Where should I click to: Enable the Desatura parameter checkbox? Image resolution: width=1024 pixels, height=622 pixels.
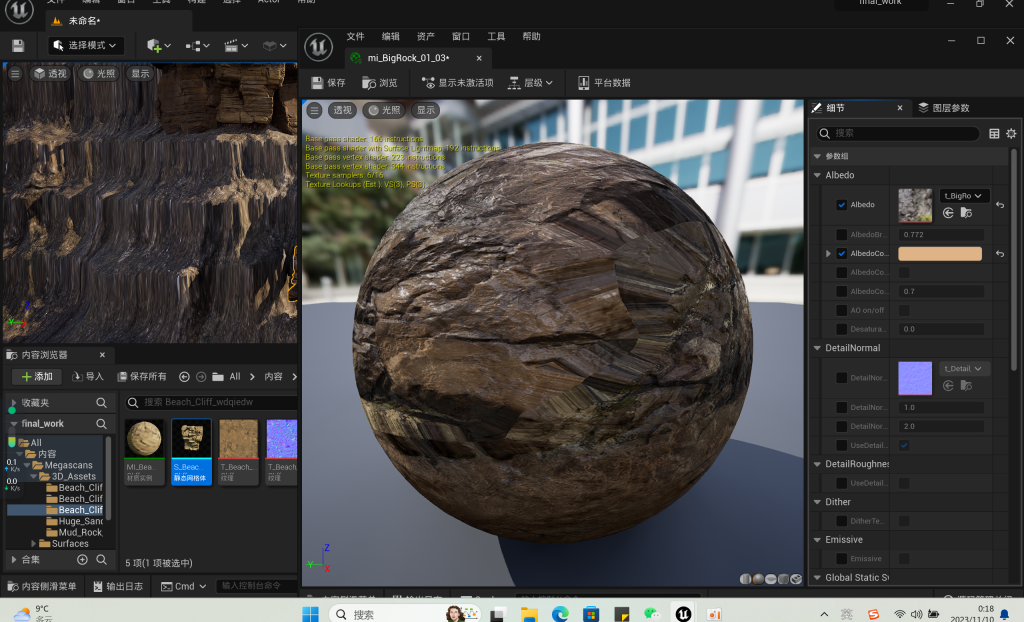[x=841, y=329]
